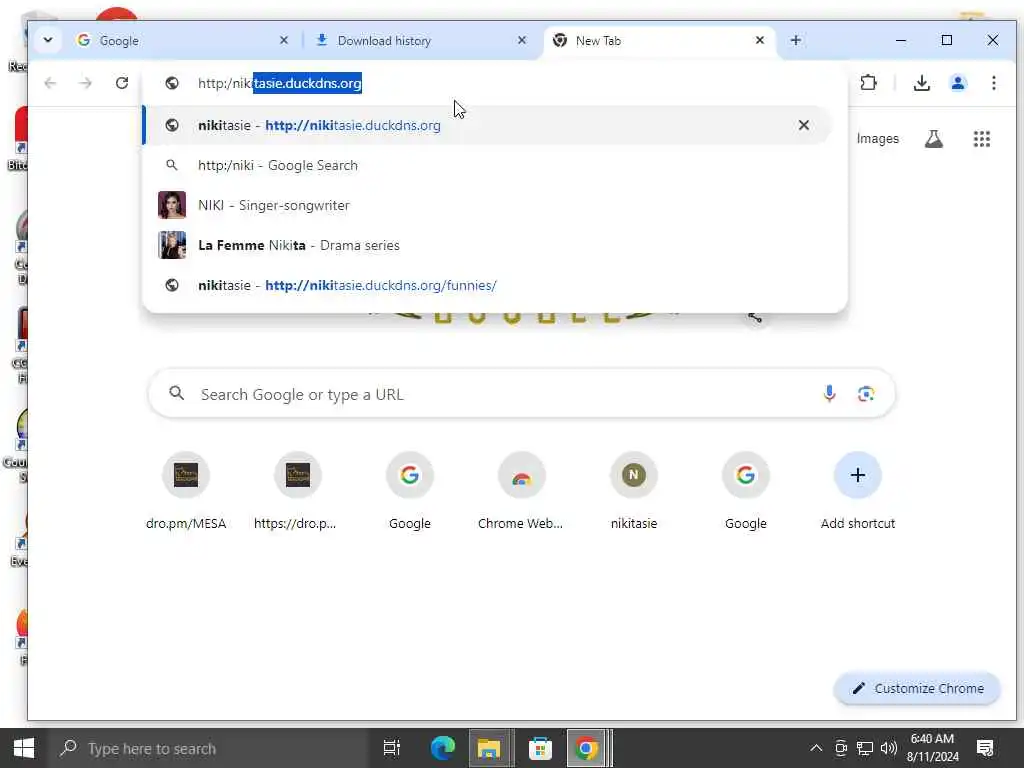
Task: Switch to the Google tab
Action: click(183, 40)
